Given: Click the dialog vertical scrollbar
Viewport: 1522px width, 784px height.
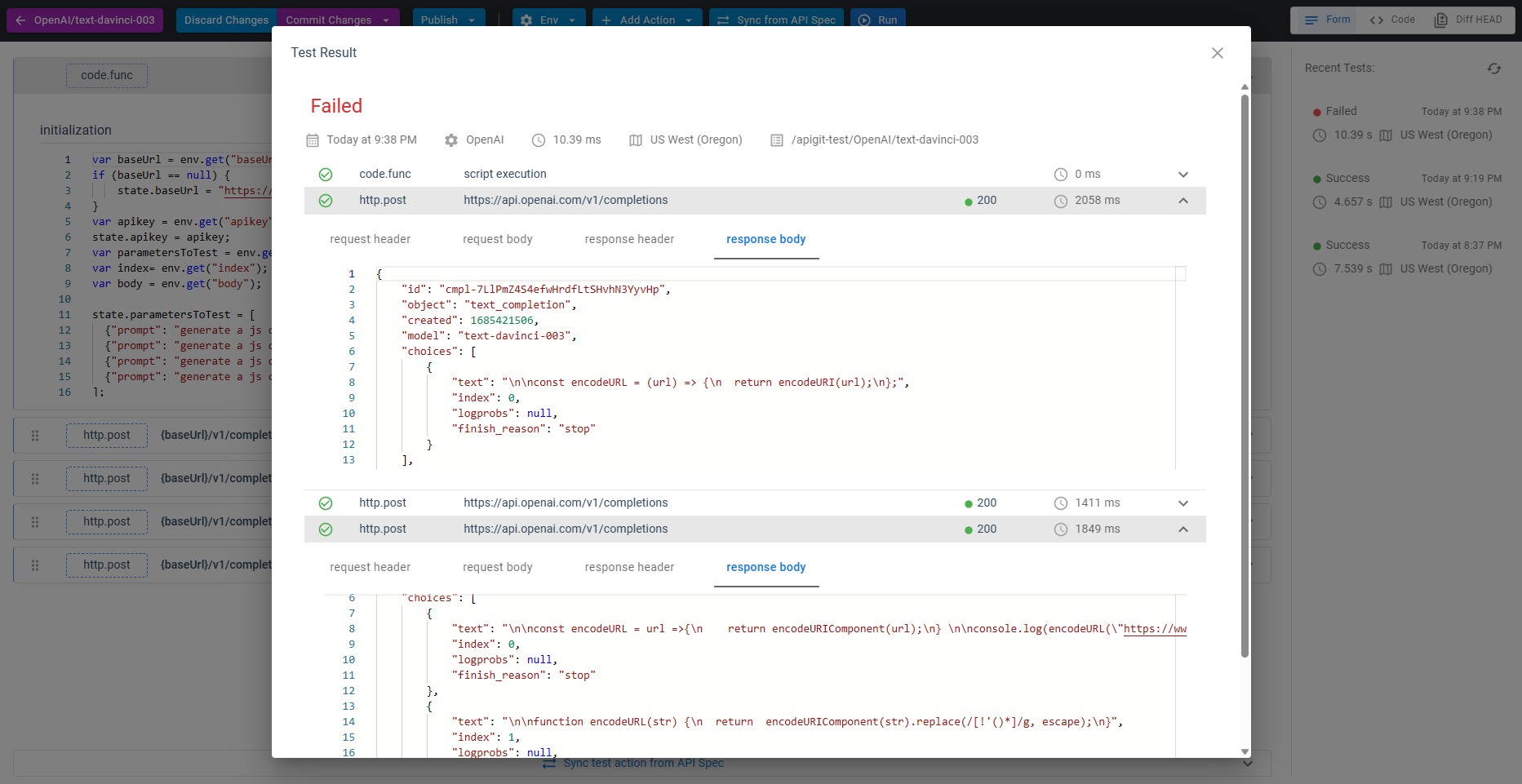Looking at the screenshot, I should (1245, 375).
